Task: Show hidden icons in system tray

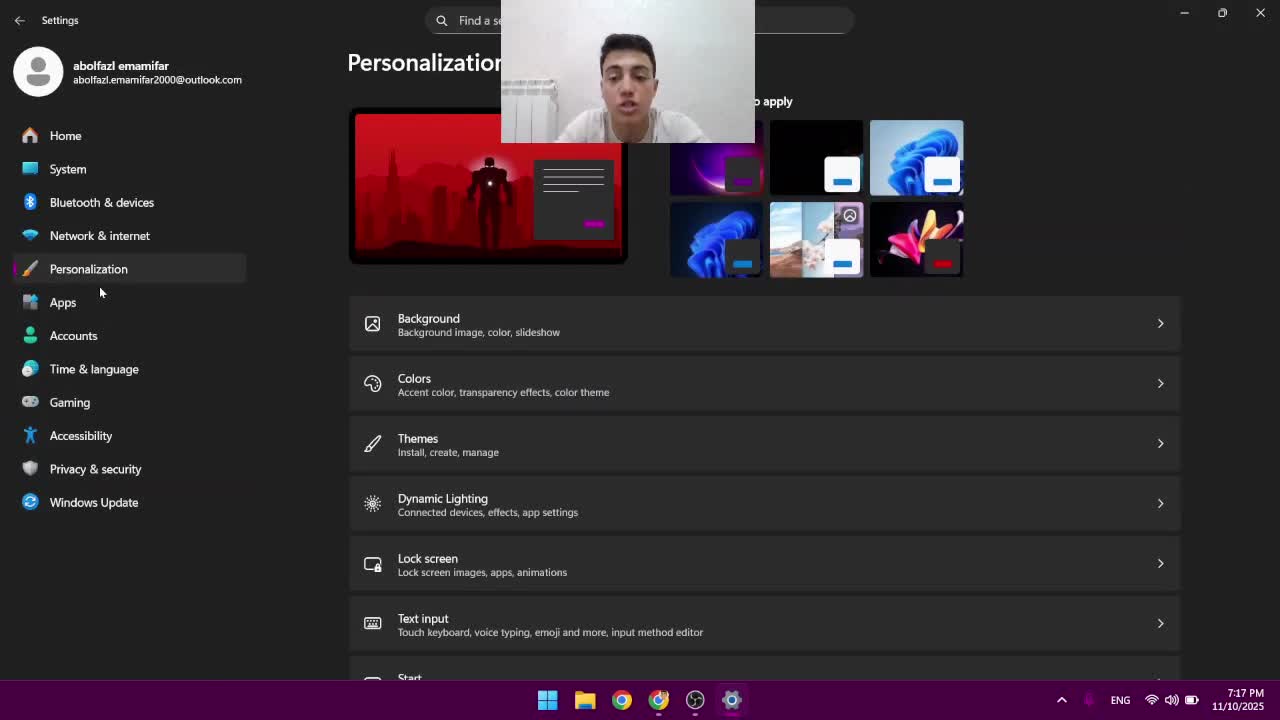Action: click(1062, 700)
